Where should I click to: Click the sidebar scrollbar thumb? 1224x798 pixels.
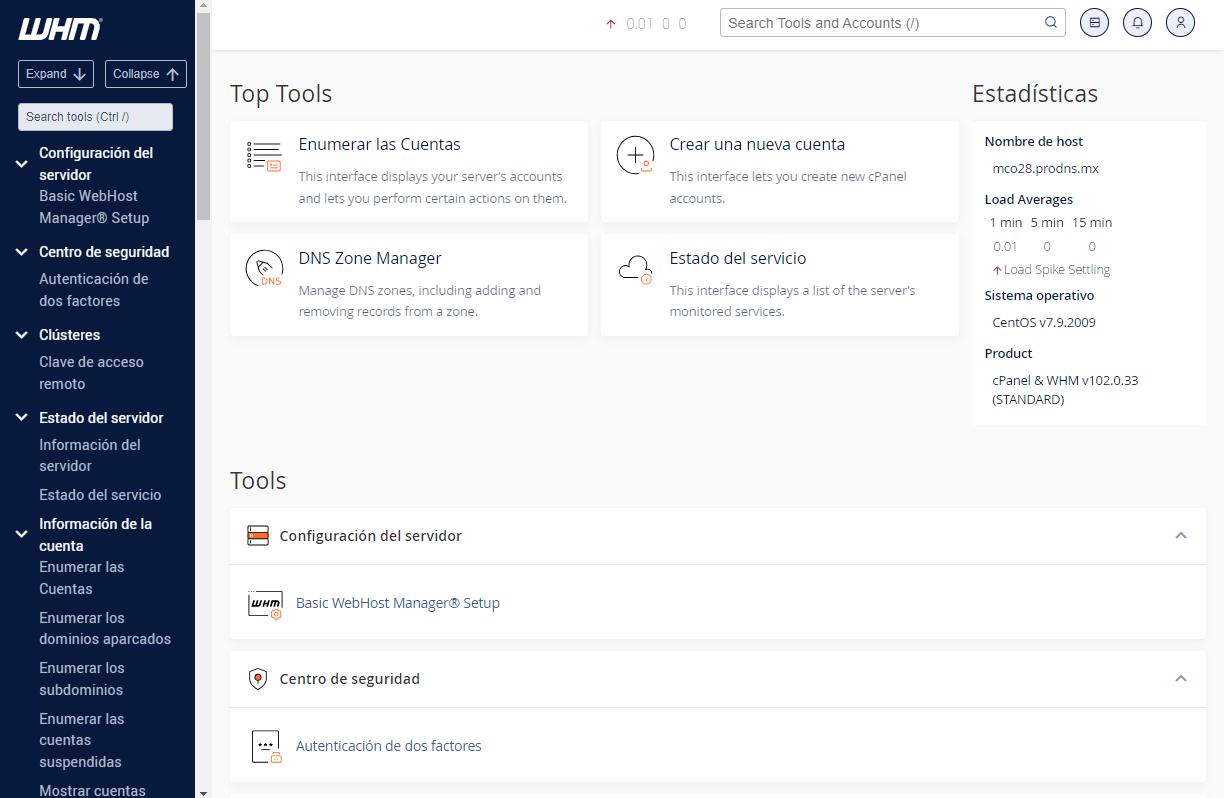coord(203,115)
